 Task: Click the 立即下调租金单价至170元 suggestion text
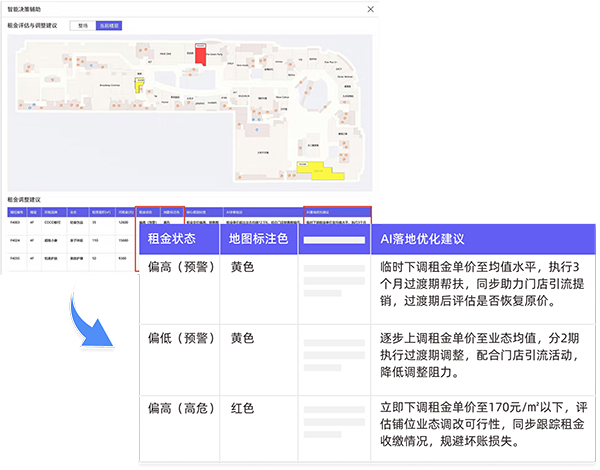coord(483,424)
